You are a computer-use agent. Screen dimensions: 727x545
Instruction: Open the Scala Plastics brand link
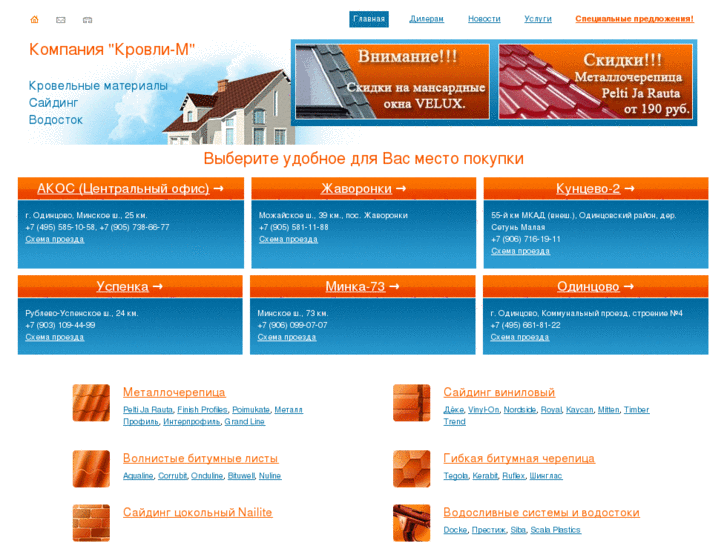coord(555,530)
